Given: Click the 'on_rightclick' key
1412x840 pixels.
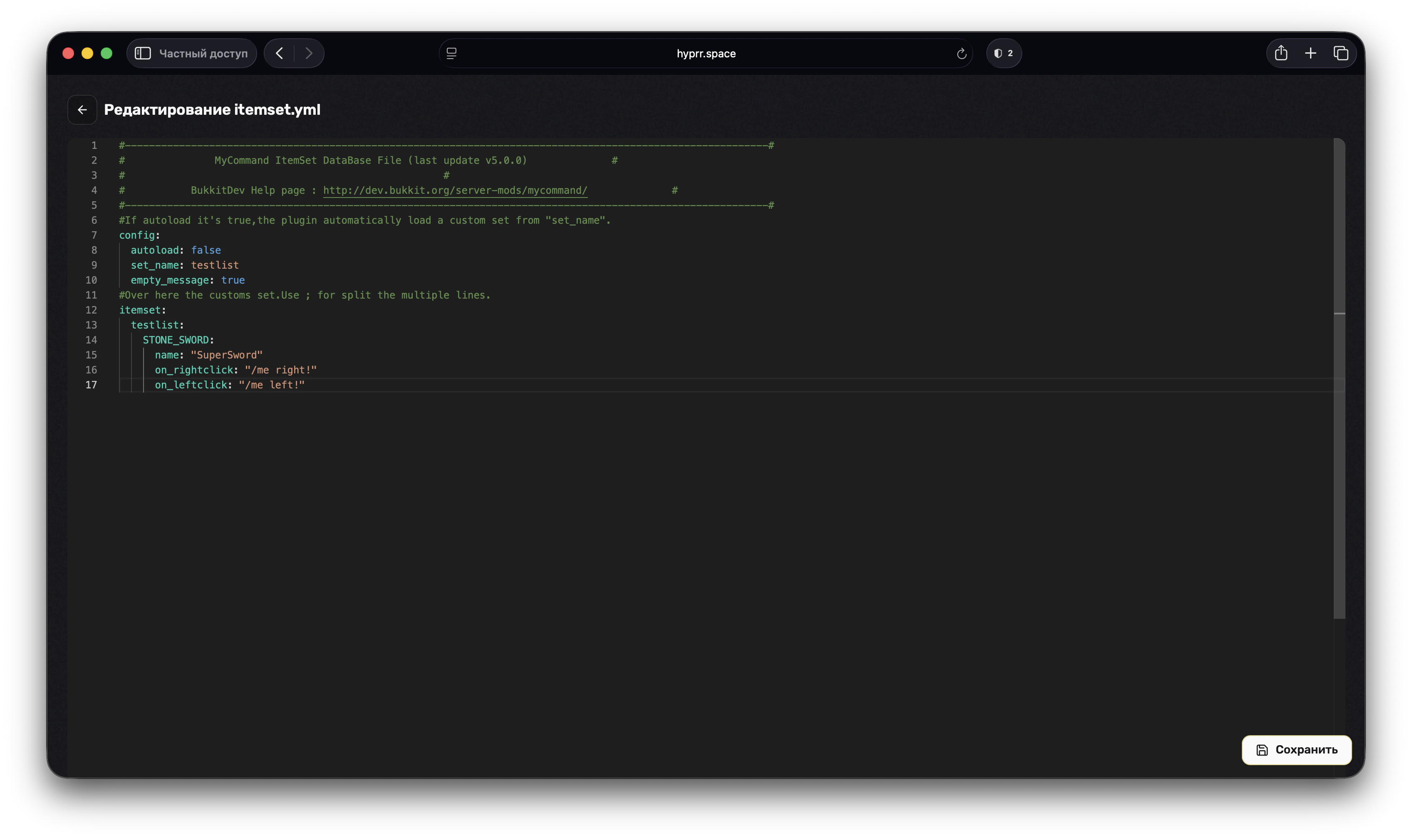Looking at the screenshot, I should pos(194,370).
